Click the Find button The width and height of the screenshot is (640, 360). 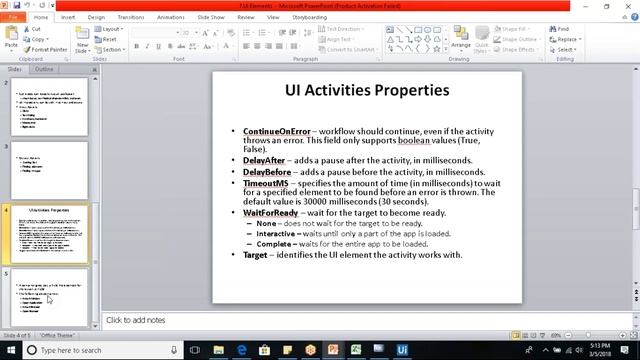pyautogui.click(x=559, y=29)
